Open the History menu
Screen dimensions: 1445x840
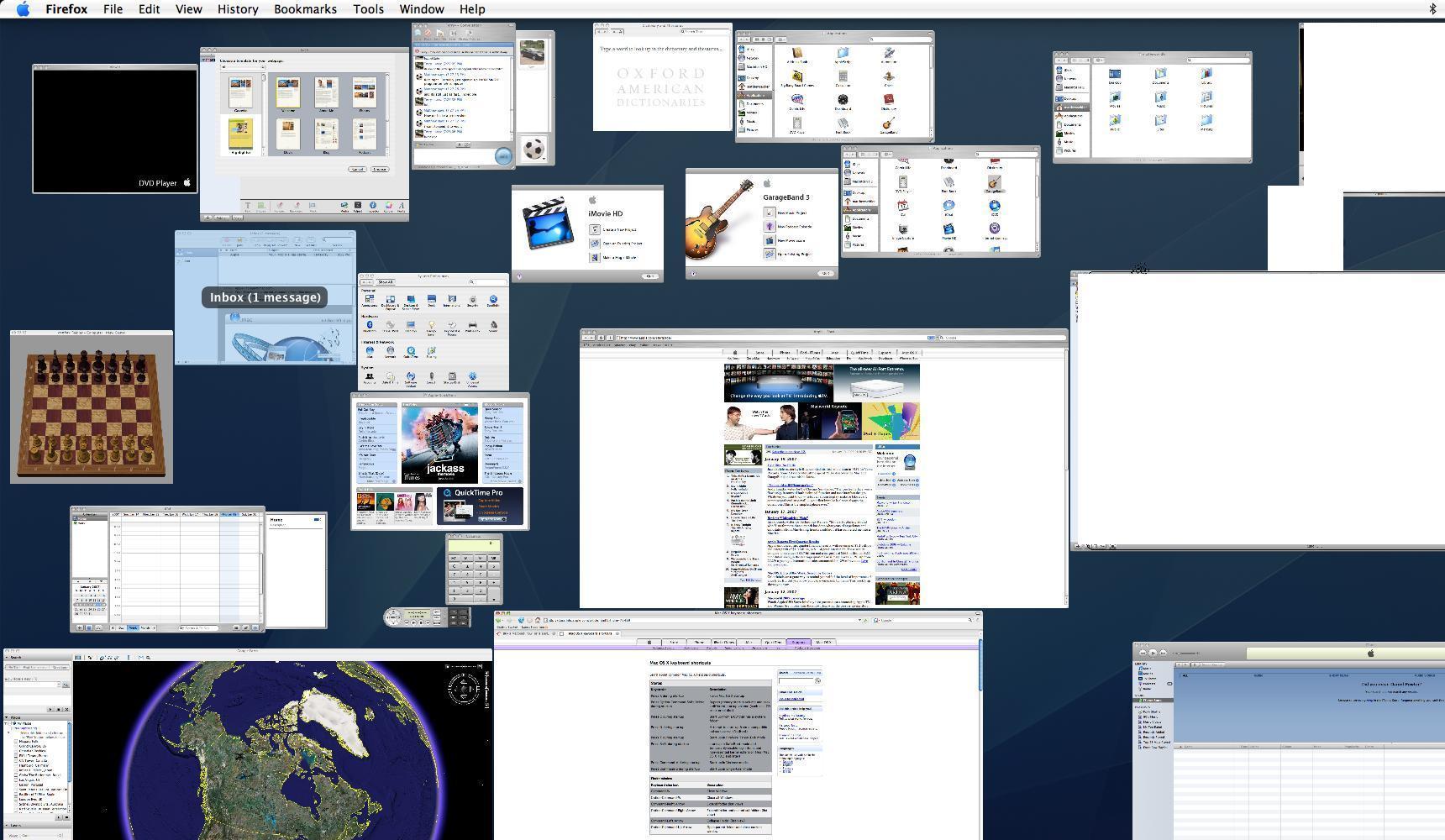[x=238, y=9]
